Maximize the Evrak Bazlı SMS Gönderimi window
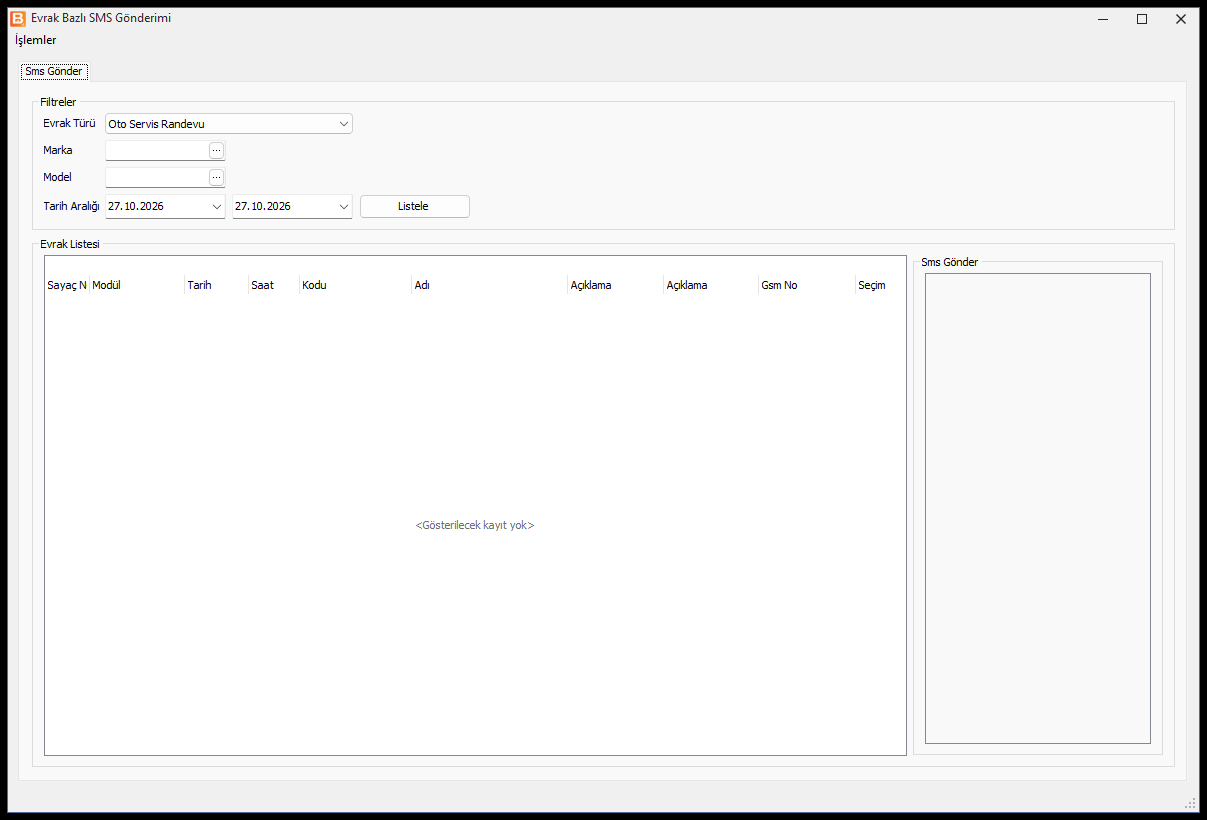Image resolution: width=1207 pixels, height=820 pixels. pyautogui.click(x=1142, y=19)
